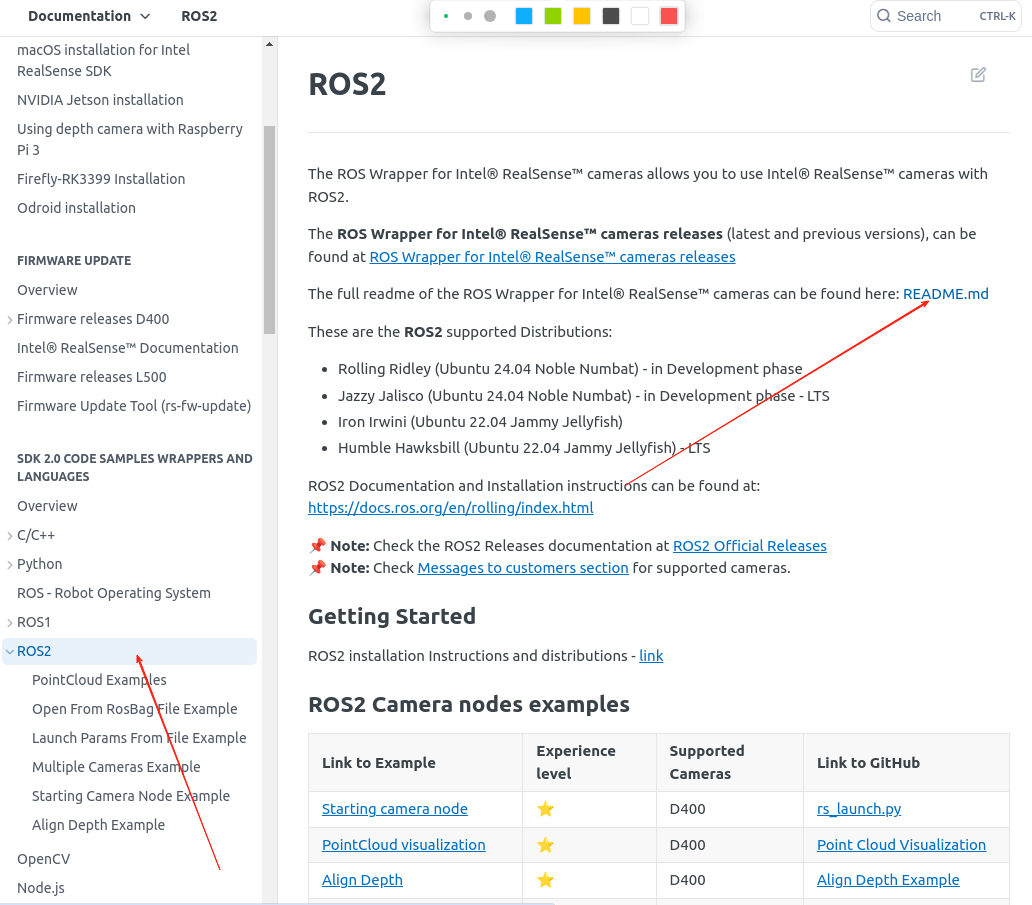Collapse the ROS2 sidebar section
Image resolution: width=1032 pixels, height=905 pixels.
9,651
